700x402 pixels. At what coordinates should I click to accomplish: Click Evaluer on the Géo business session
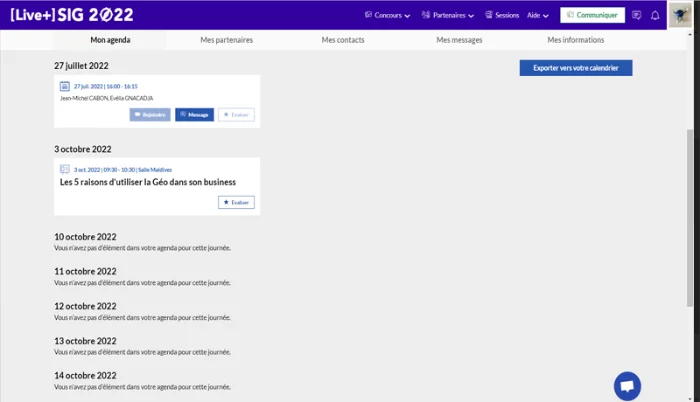pyautogui.click(x=236, y=202)
